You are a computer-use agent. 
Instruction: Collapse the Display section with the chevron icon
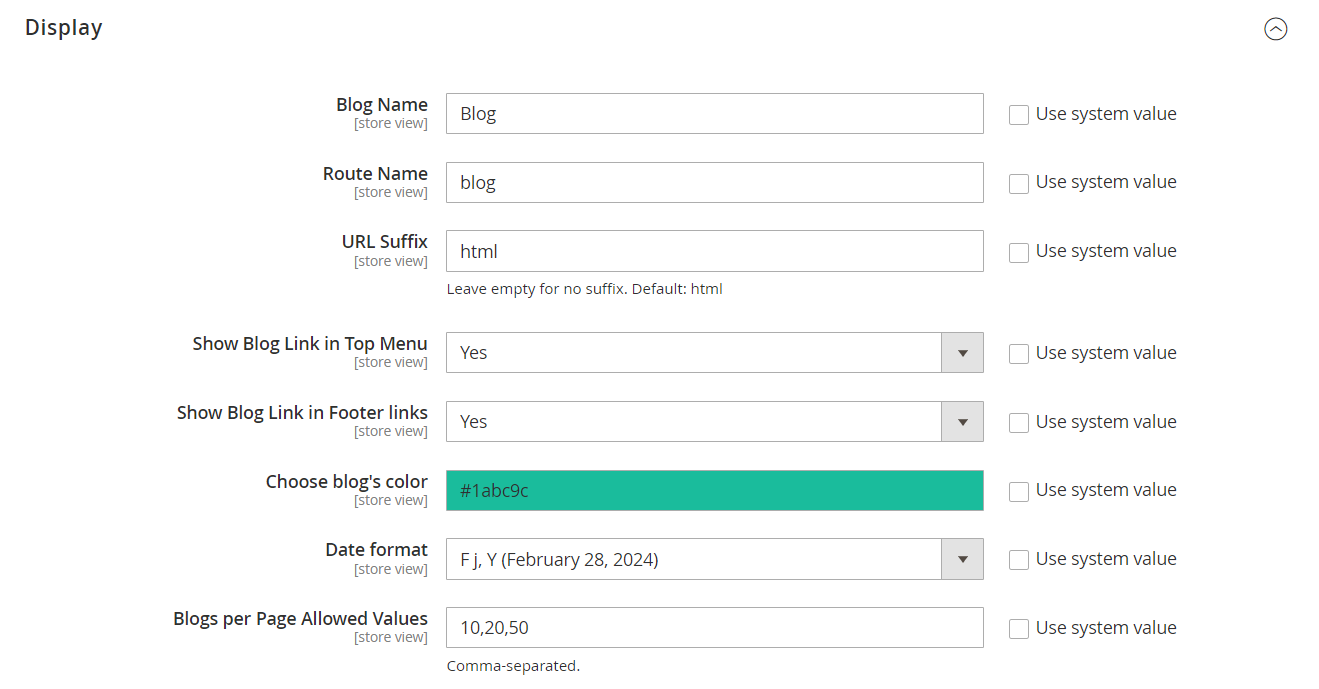point(1275,29)
